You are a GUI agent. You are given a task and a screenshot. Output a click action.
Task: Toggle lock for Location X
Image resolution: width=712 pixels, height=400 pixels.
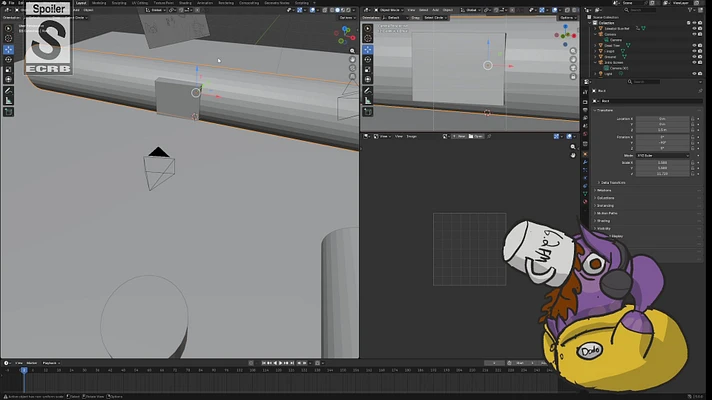point(692,119)
